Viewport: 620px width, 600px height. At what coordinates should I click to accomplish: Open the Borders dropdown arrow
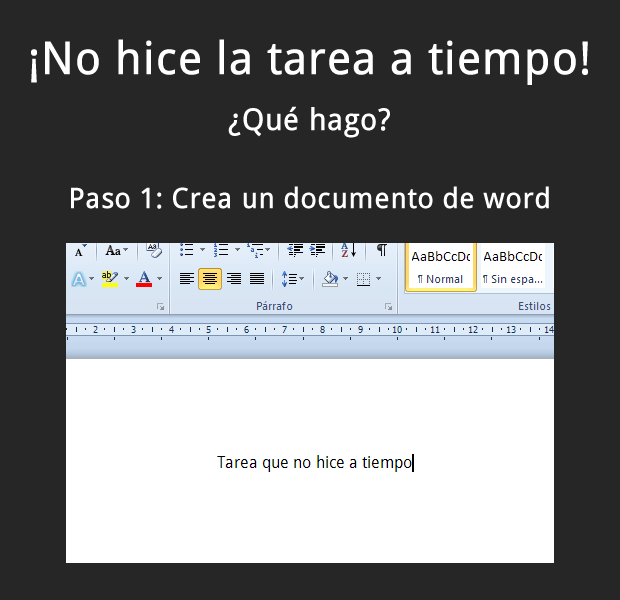pos(378,279)
